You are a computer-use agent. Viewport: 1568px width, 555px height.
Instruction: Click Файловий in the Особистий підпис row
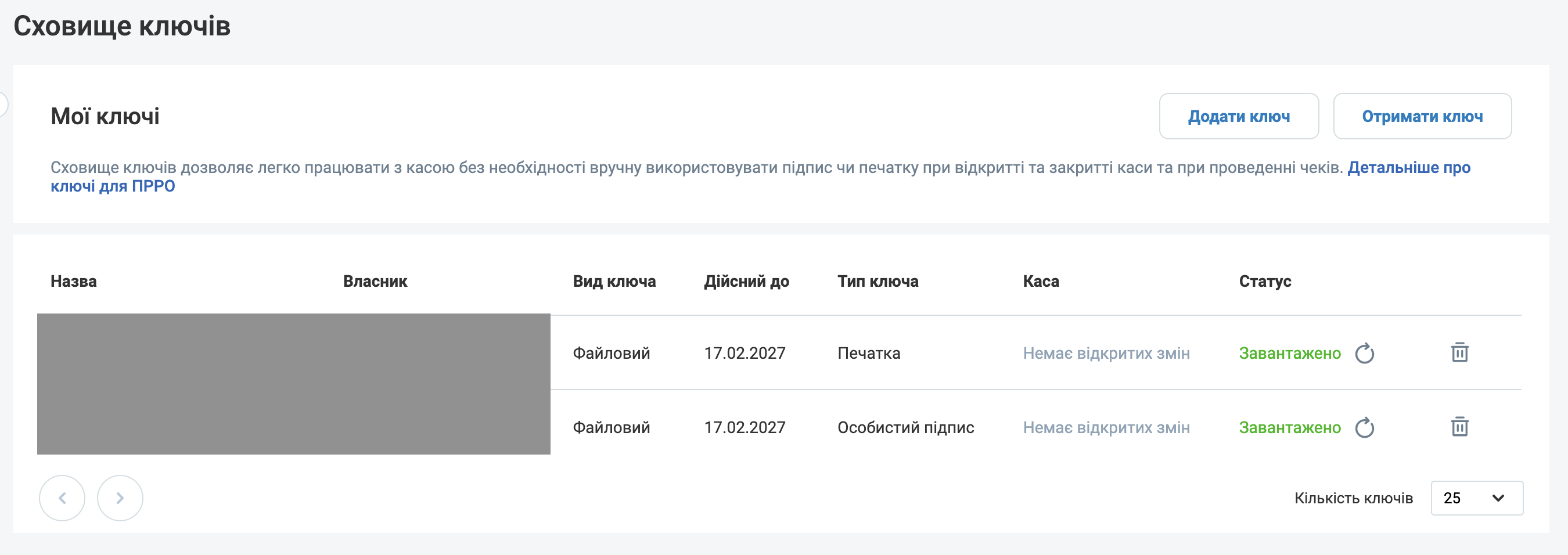point(611,427)
